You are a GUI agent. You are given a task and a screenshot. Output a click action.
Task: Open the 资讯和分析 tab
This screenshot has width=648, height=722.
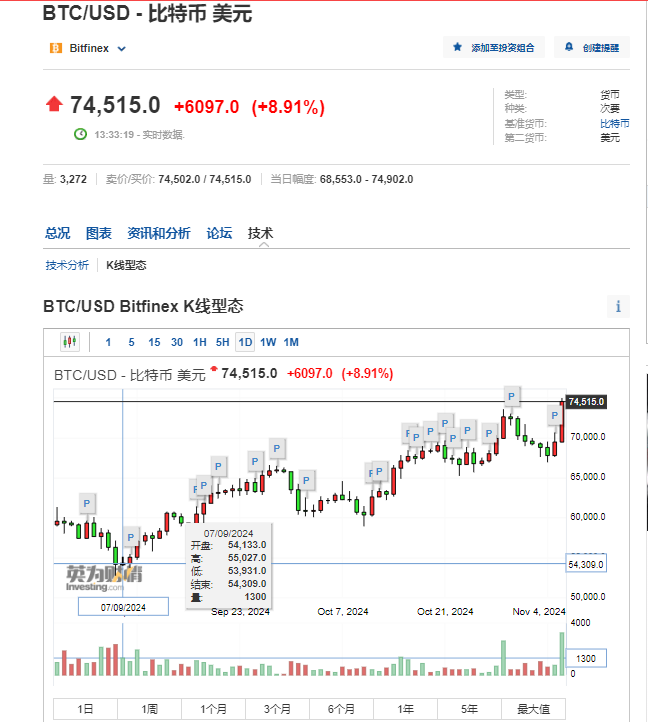pos(159,233)
